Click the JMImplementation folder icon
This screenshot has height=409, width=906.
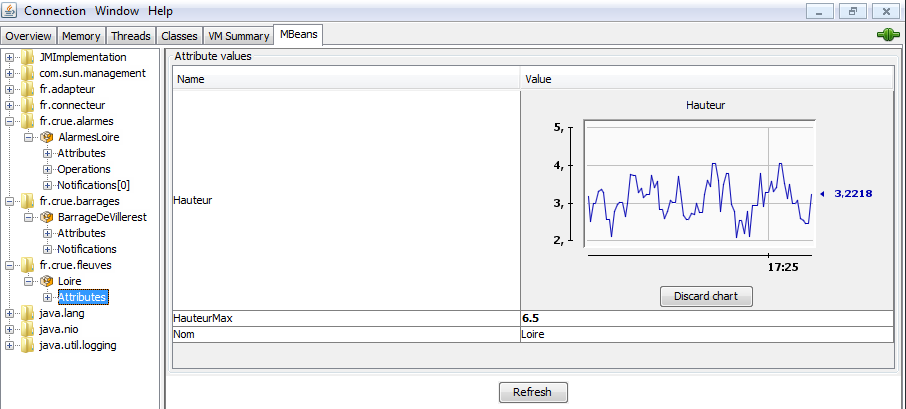(x=27, y=57)
